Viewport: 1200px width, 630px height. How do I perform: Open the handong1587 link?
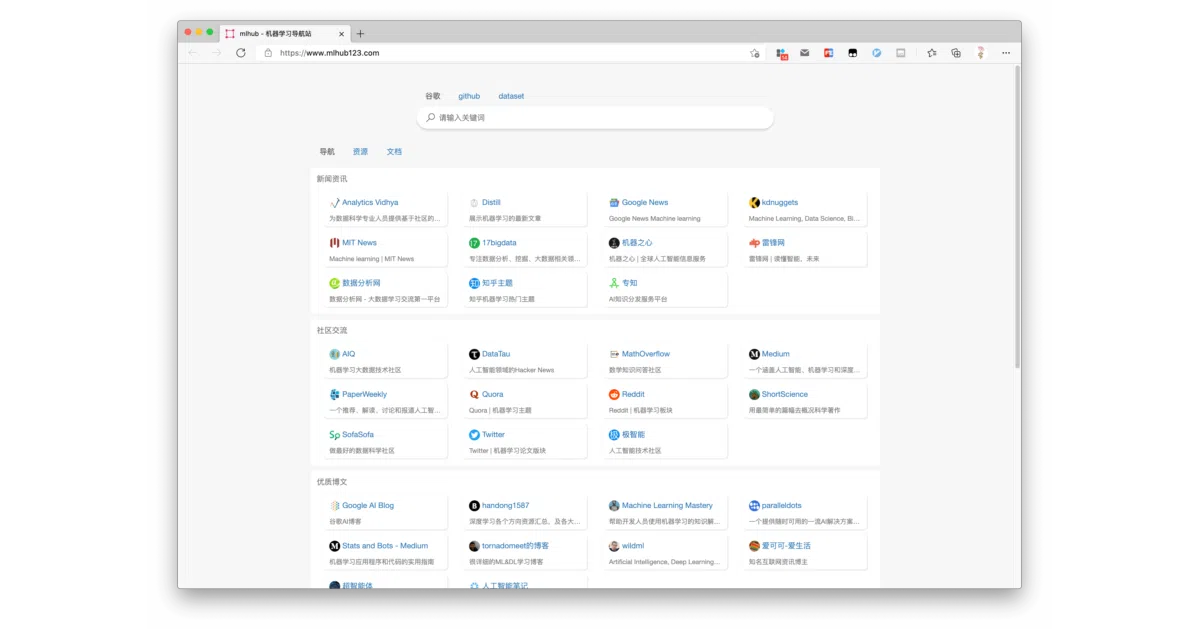(506, 506)
